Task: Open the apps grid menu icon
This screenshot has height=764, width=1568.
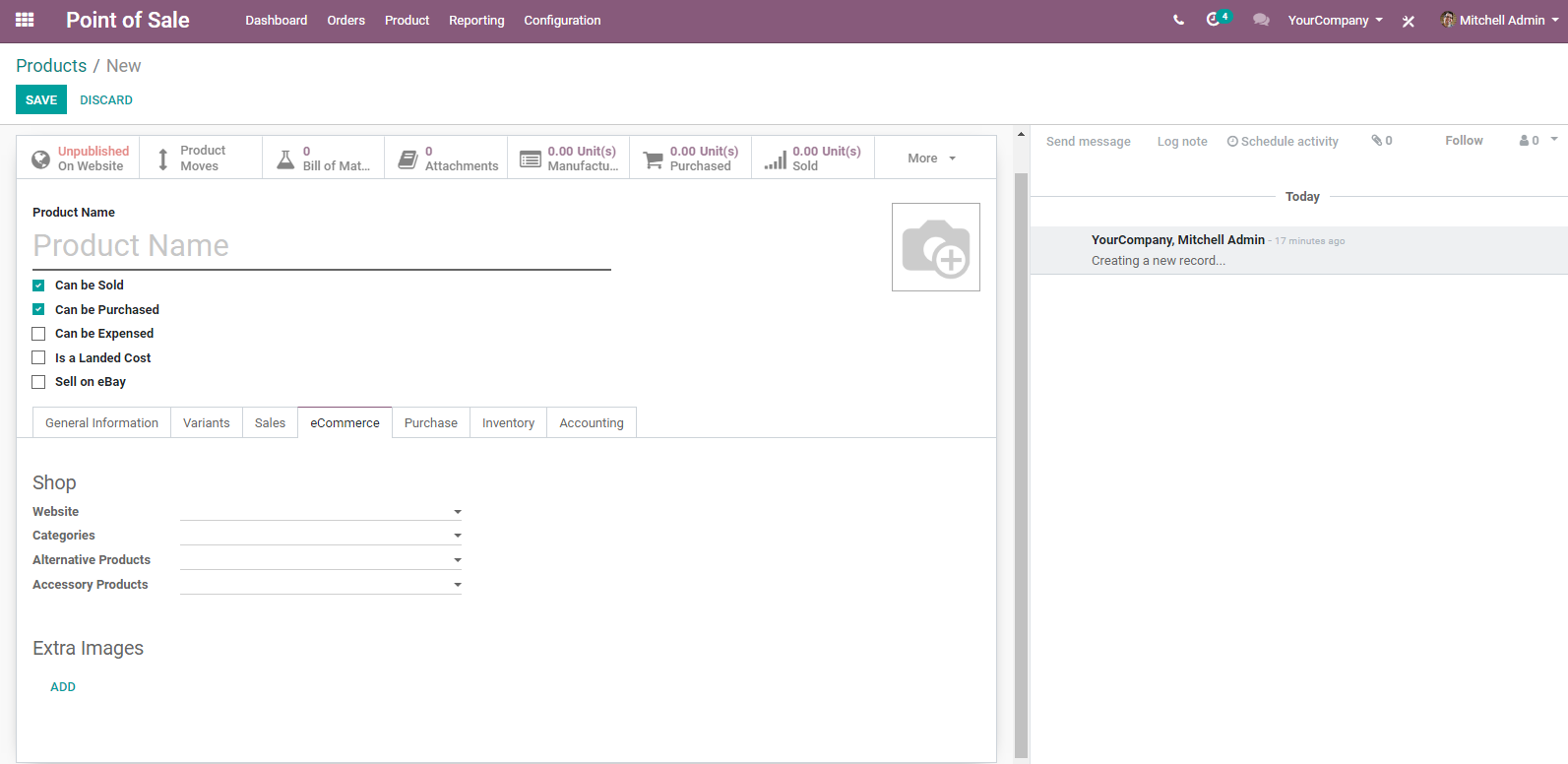Action: coord(25,20)
